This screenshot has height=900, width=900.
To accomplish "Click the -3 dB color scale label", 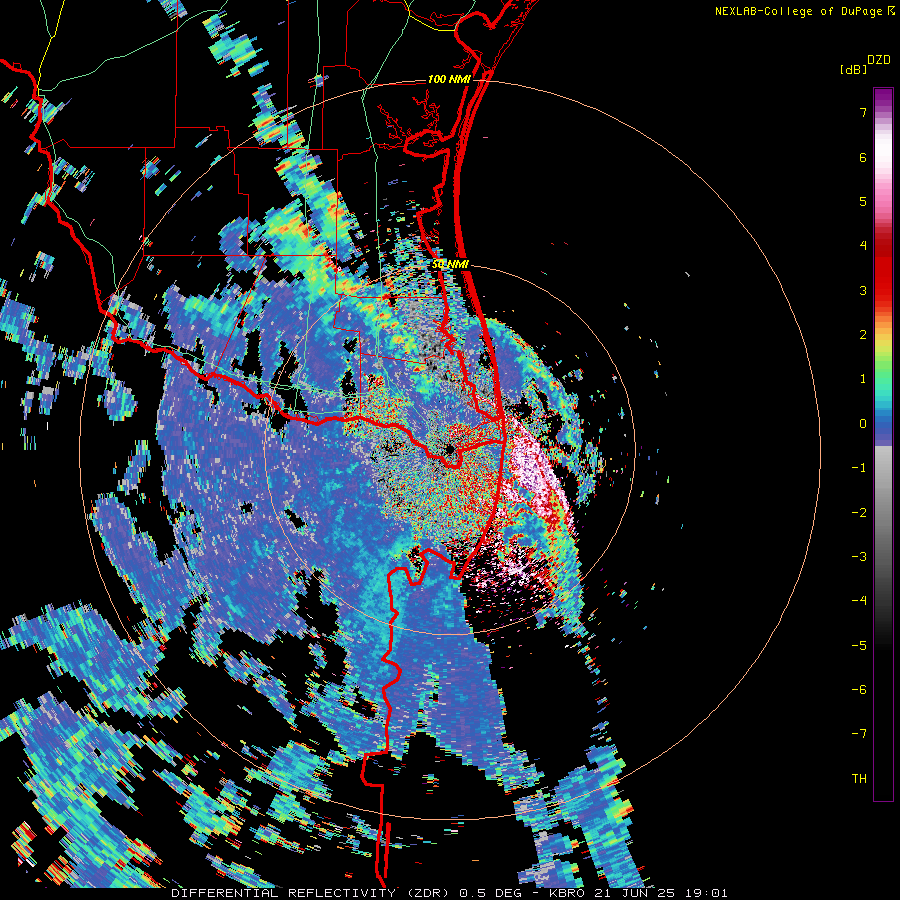I will click(859, 557).
